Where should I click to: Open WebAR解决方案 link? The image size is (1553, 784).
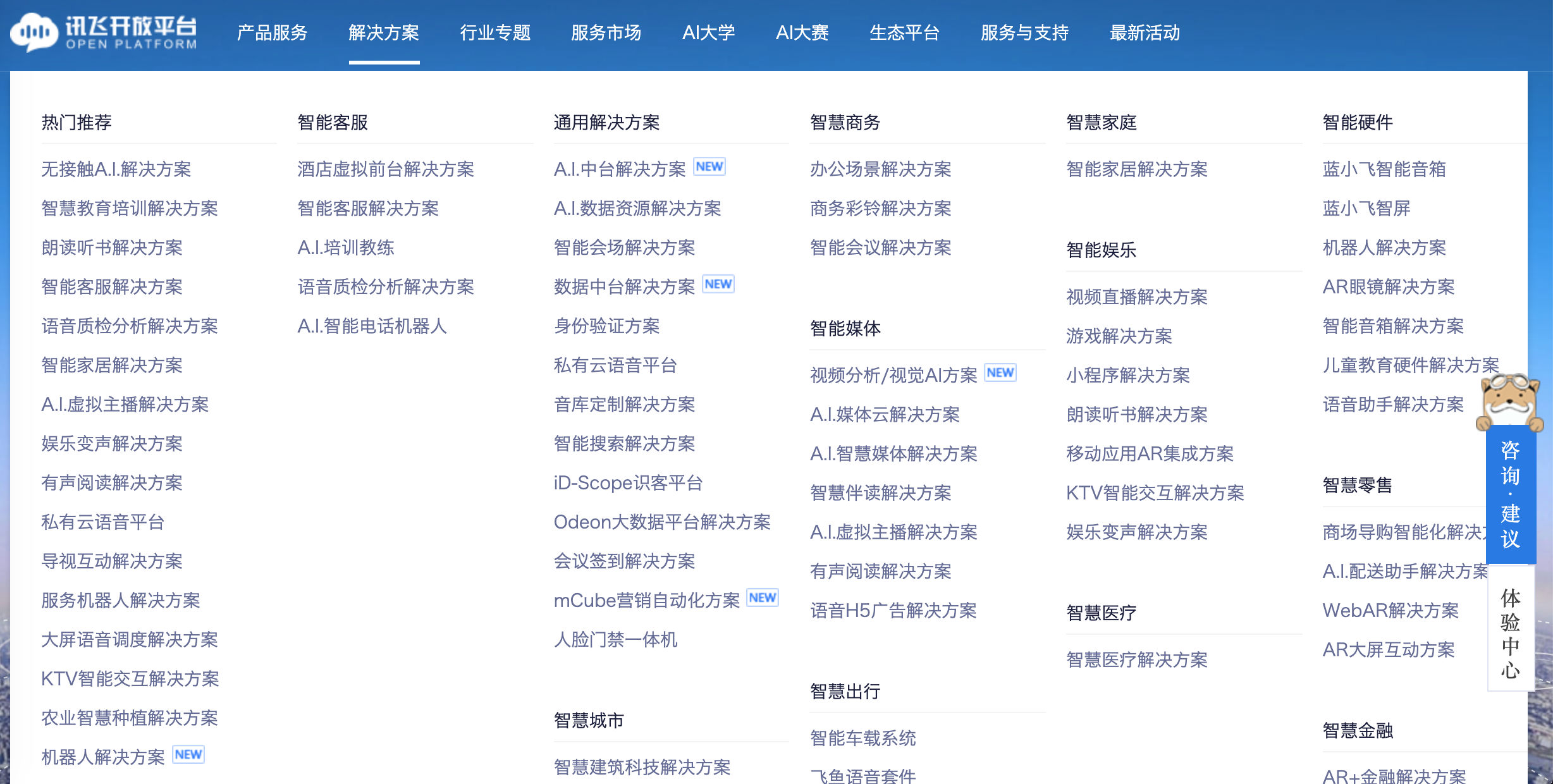coord(1391,611)
